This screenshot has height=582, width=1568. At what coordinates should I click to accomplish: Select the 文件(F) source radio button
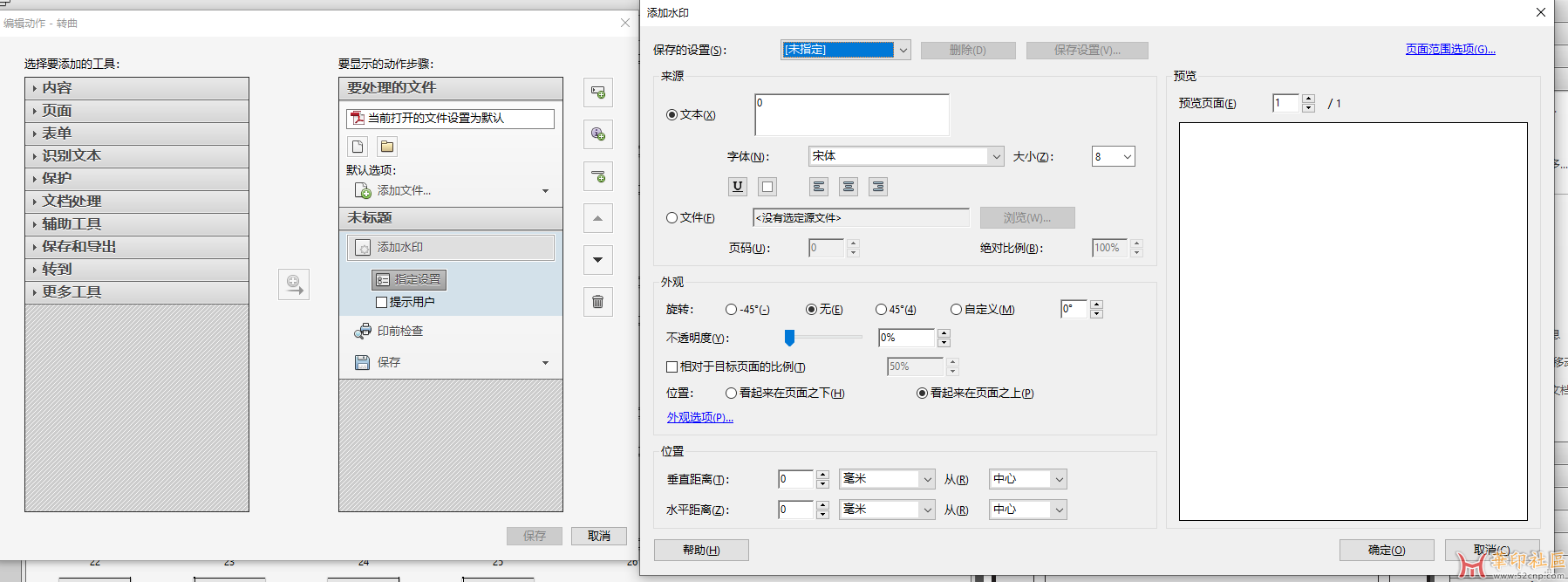(x=672, y=218)
